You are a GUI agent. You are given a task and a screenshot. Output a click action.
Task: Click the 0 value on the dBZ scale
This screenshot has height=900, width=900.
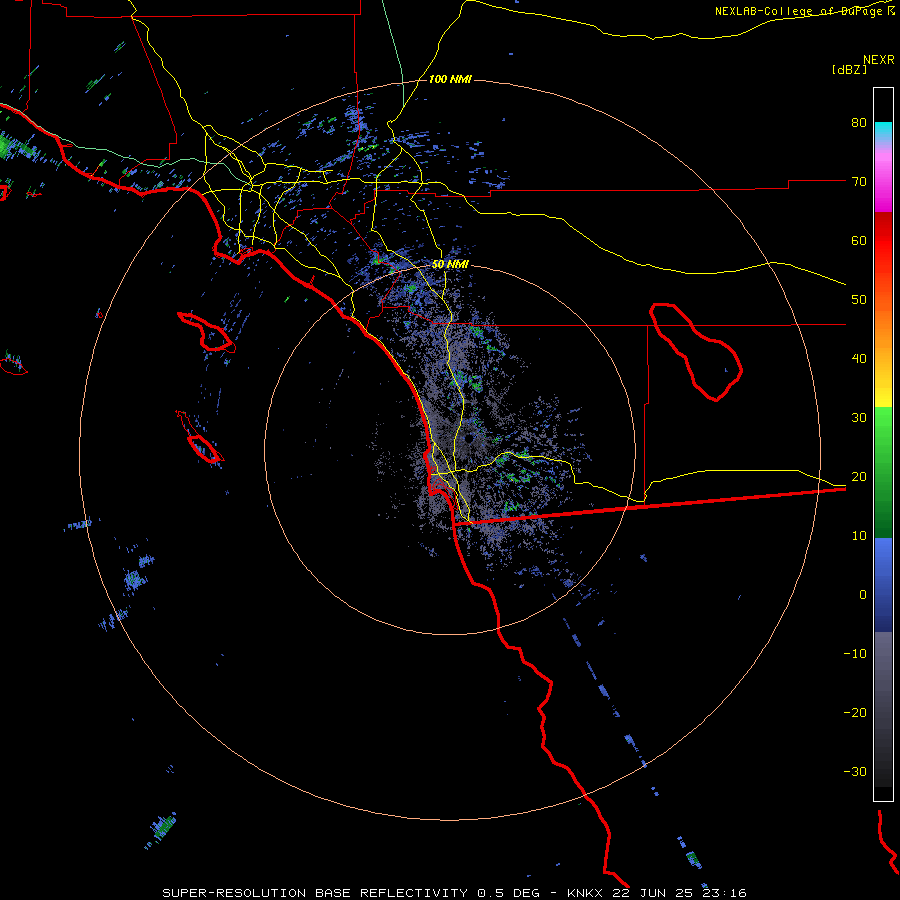863,595
